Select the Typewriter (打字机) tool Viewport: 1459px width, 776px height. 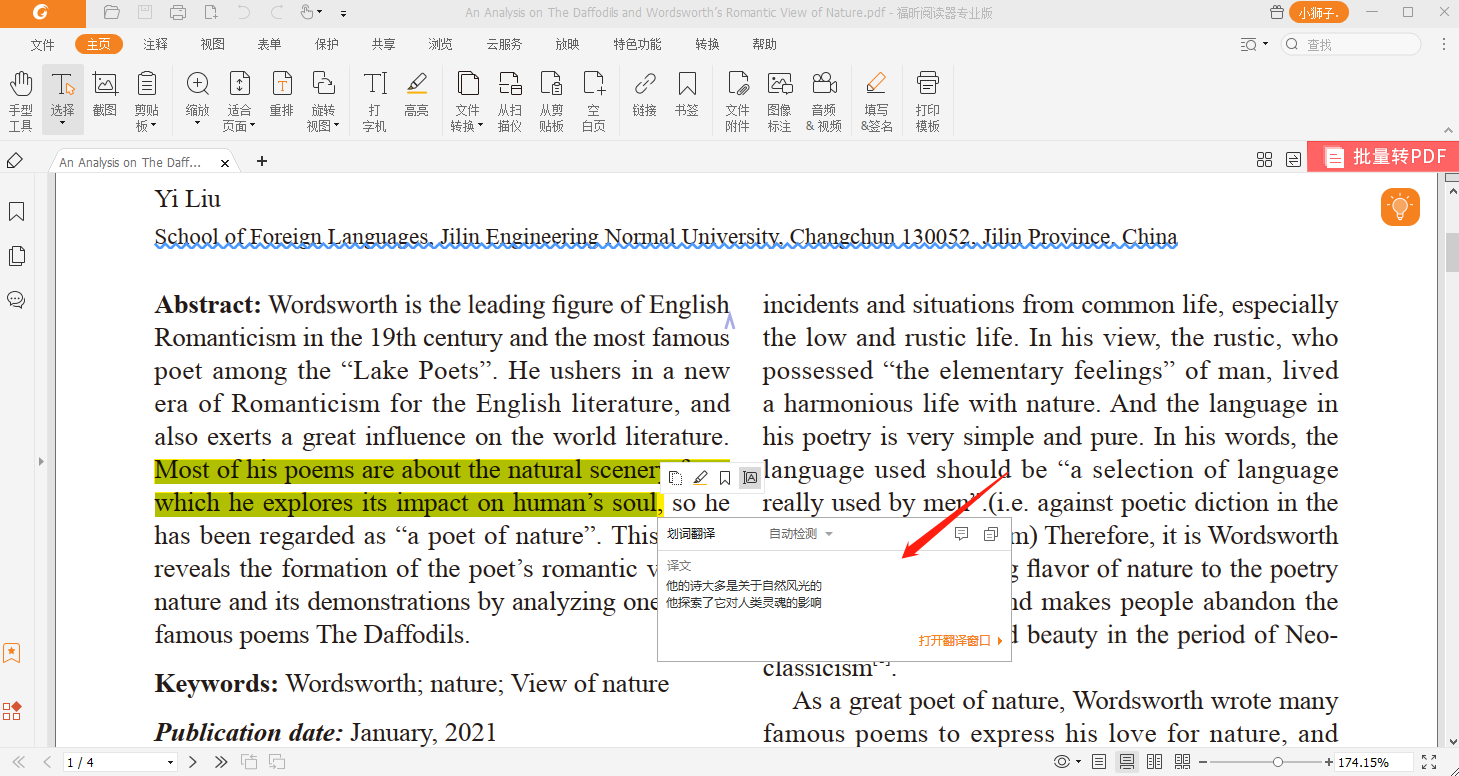click(x=375, y=100)
